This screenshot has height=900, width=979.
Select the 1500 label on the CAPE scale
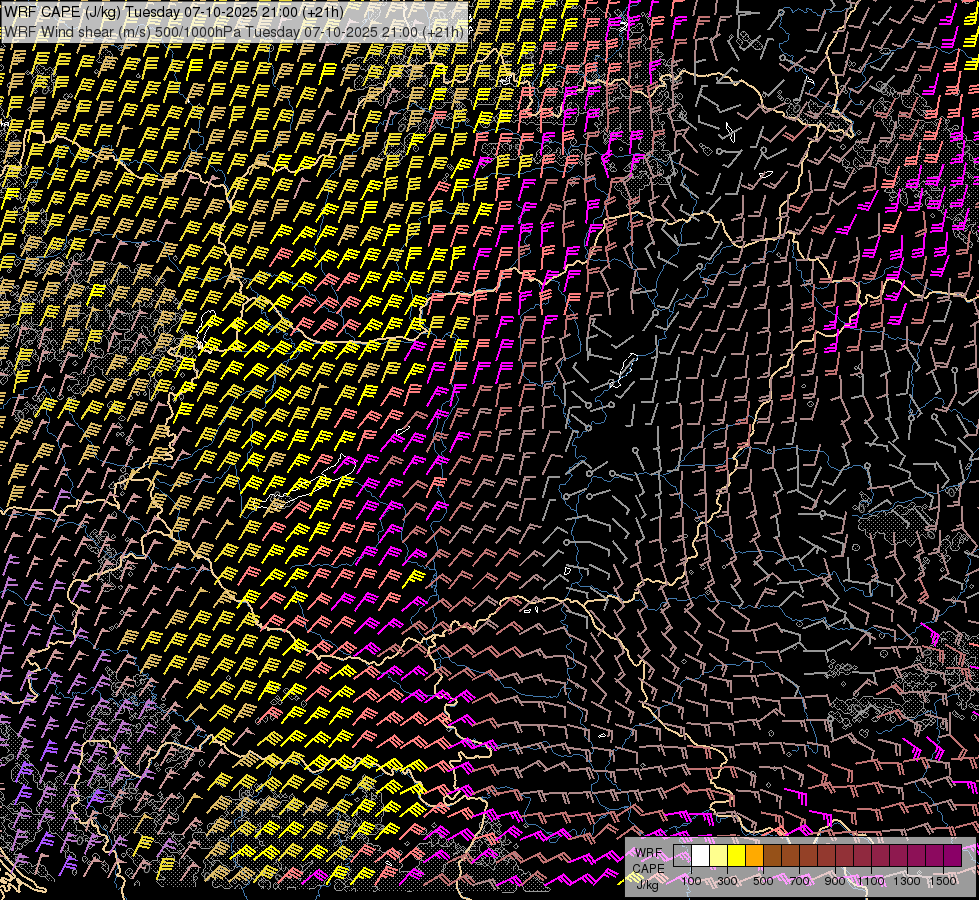click(943, 881)
